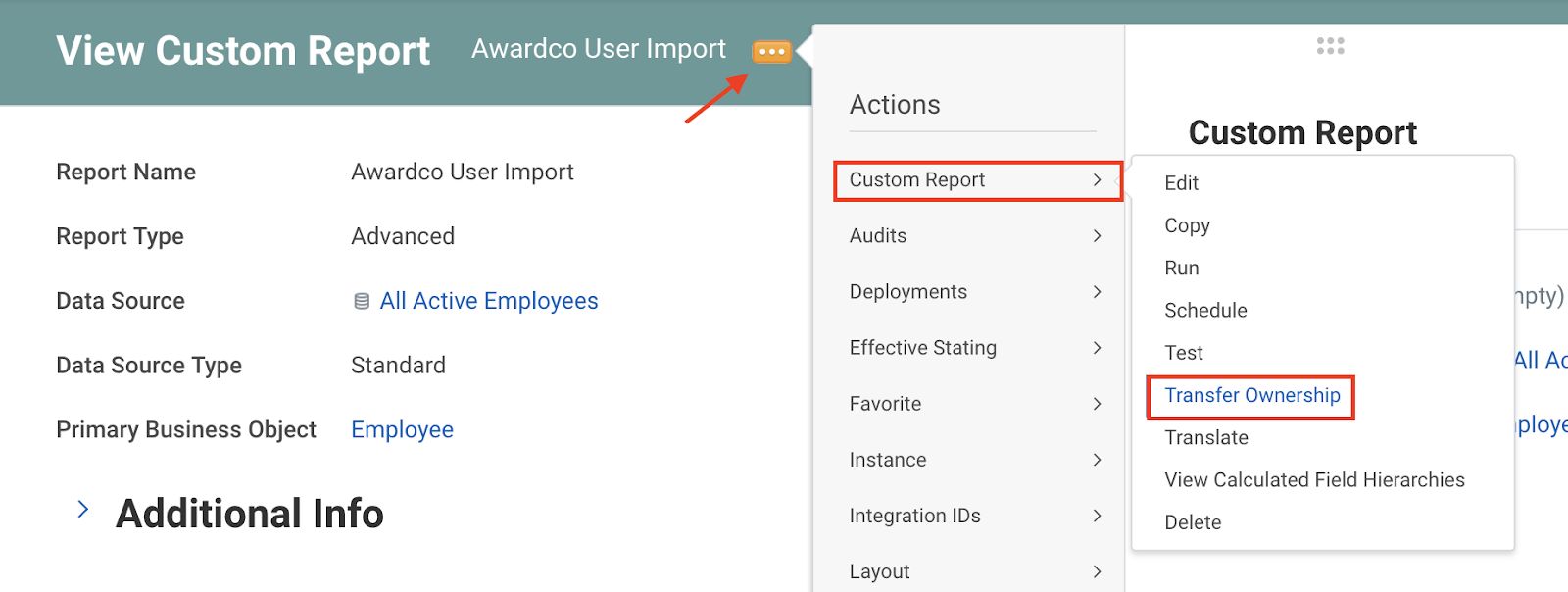Choose Copy in the Custom Report submenu
Image resolution: width=1568 pixels, height=592 pixels.
tap(1187, 225)
